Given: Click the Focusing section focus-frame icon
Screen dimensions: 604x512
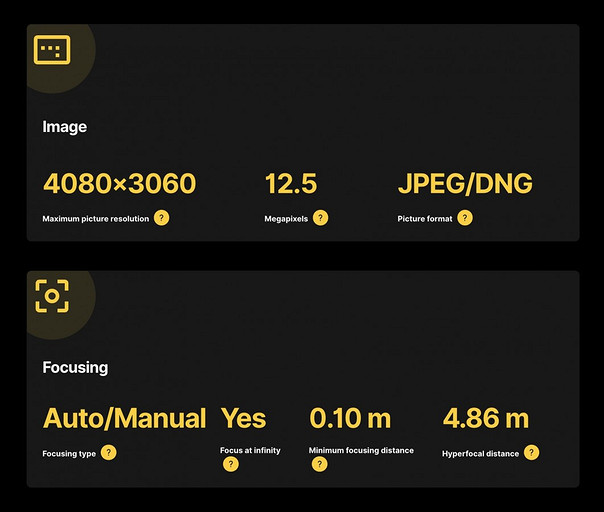Looking at the screenshot, I should tap(52, 296).
